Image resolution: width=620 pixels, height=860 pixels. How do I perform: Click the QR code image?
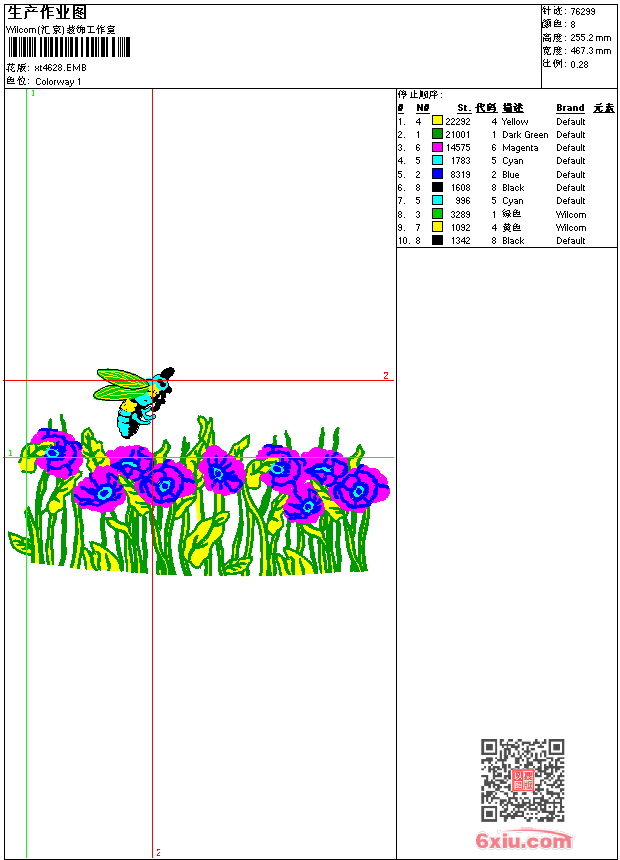click(x=523, y=780)
